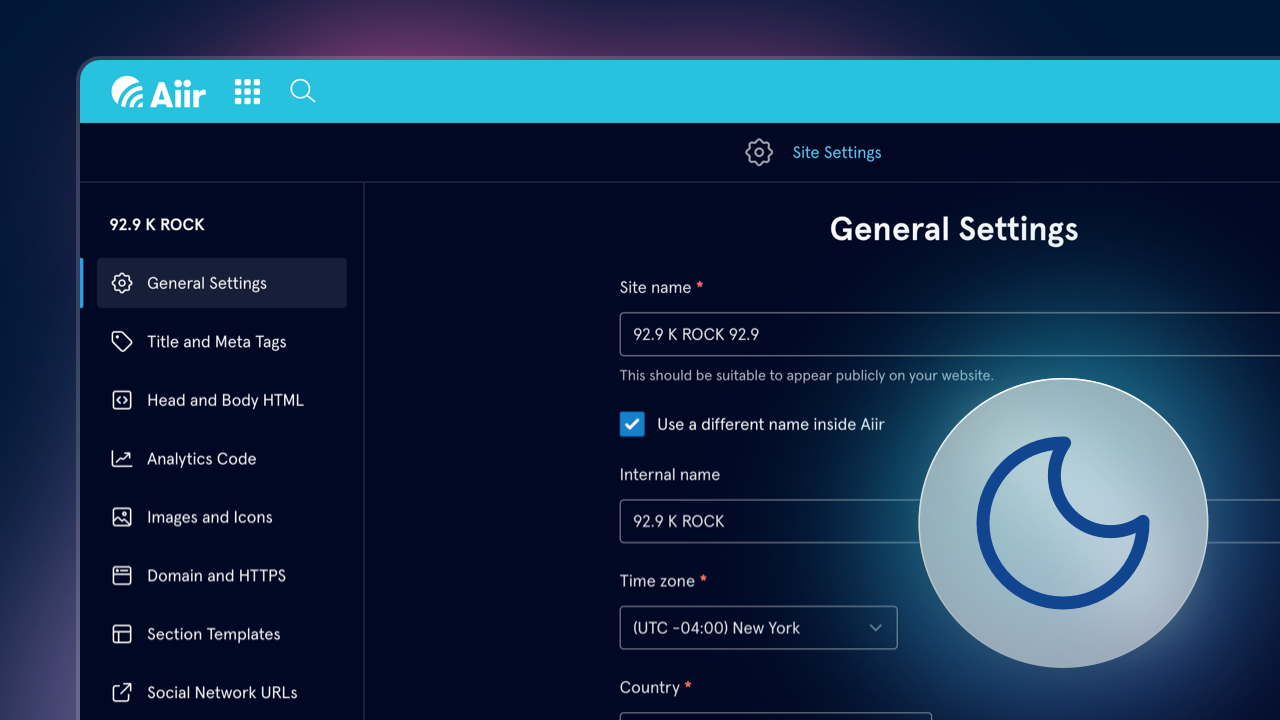Screen dimensions: 1280x720
Task: Click the Social Network URLs external-link icon
Action: pos(122,692)
